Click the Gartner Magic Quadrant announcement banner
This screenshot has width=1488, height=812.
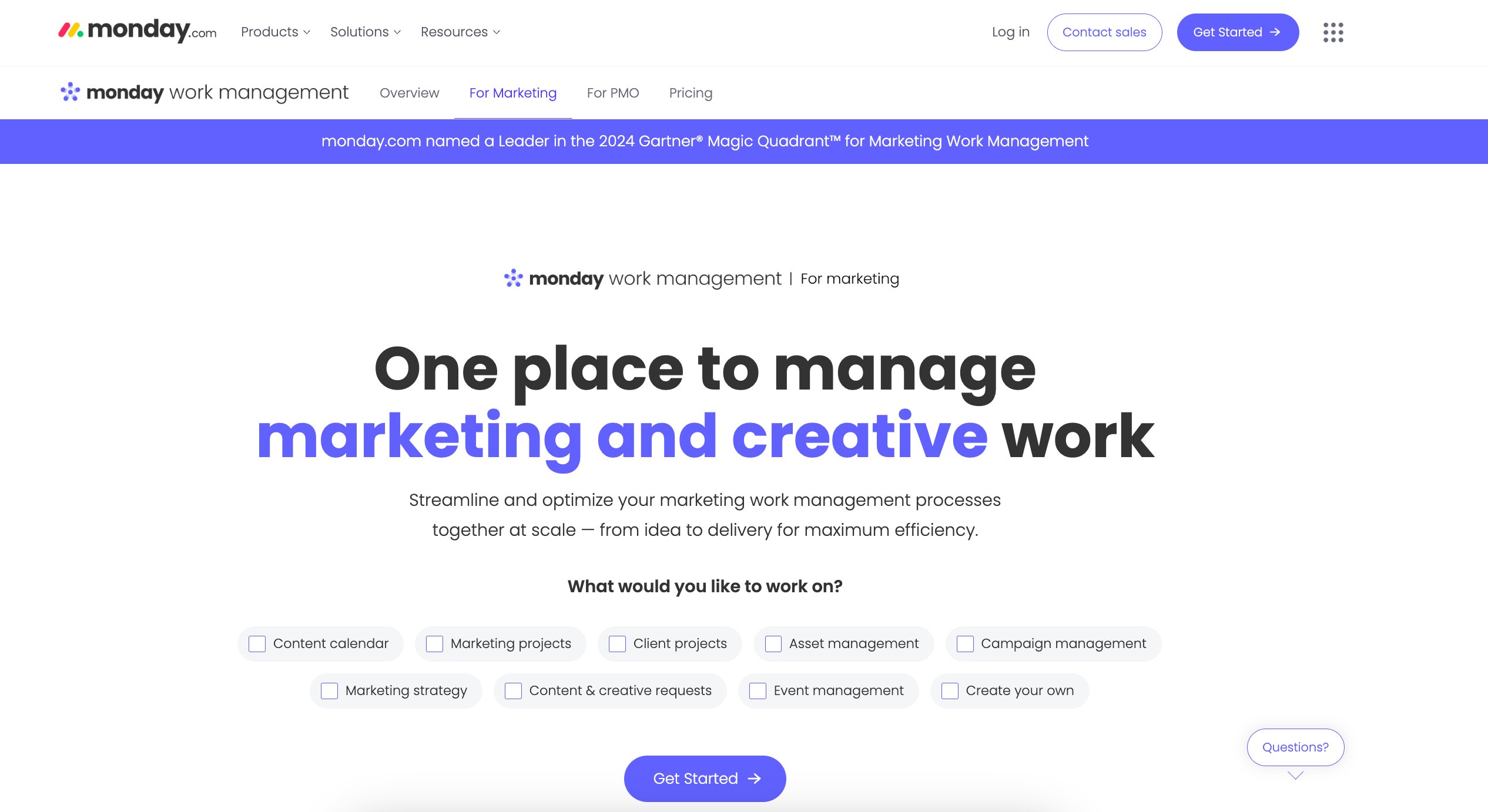[705, 141]
